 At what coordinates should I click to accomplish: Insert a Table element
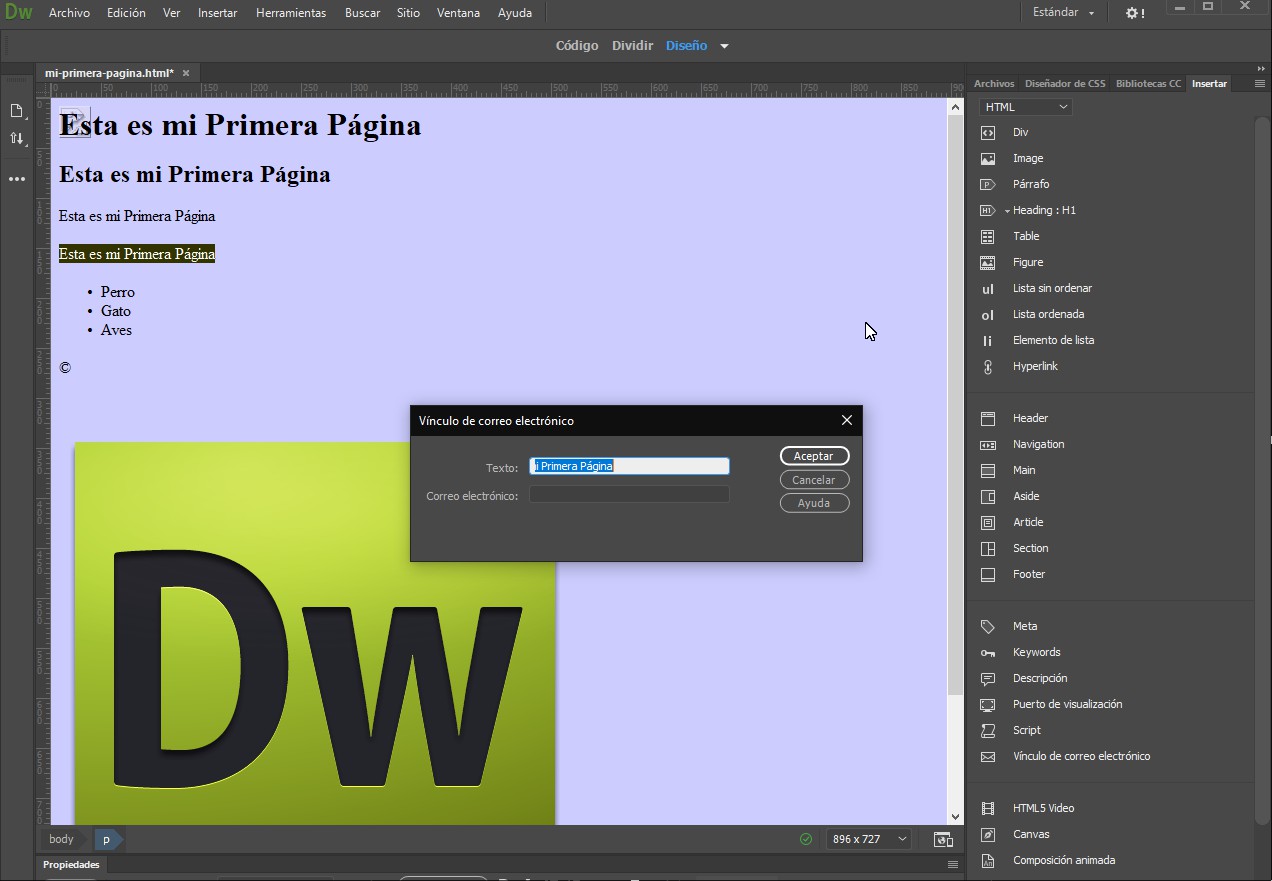[1025, 236]
